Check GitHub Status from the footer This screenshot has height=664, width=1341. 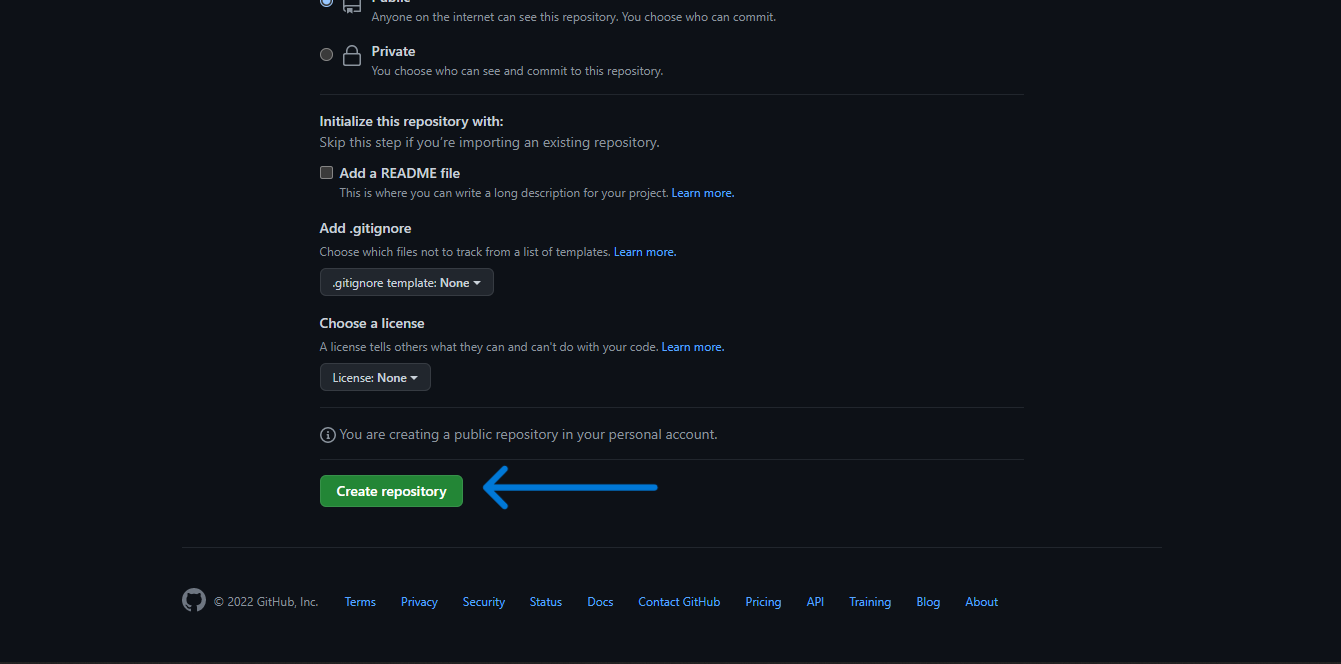point(545,601)
